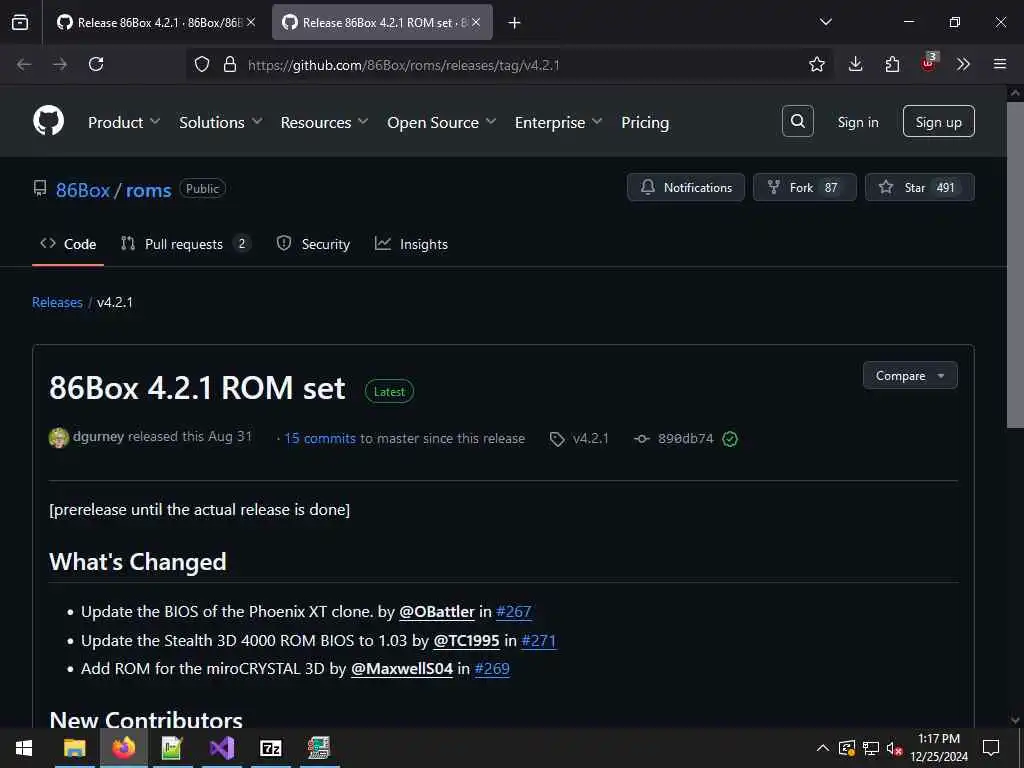Open the Compare dropdown button
This screenshot has height=768, width=1024.
910,376
